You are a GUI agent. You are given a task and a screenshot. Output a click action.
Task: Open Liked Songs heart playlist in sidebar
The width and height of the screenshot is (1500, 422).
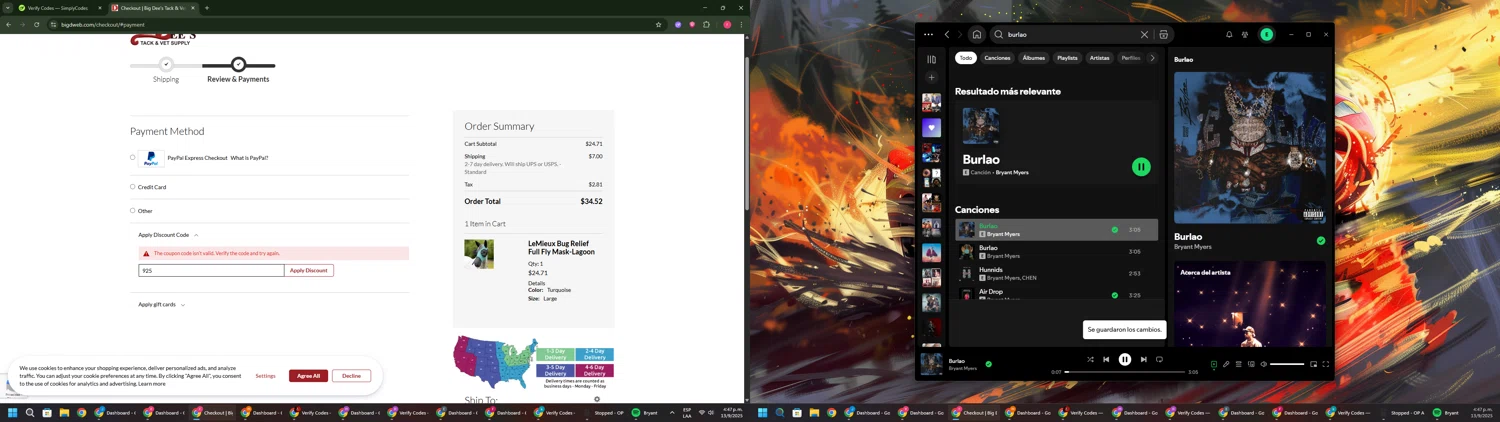coord(931,127)
